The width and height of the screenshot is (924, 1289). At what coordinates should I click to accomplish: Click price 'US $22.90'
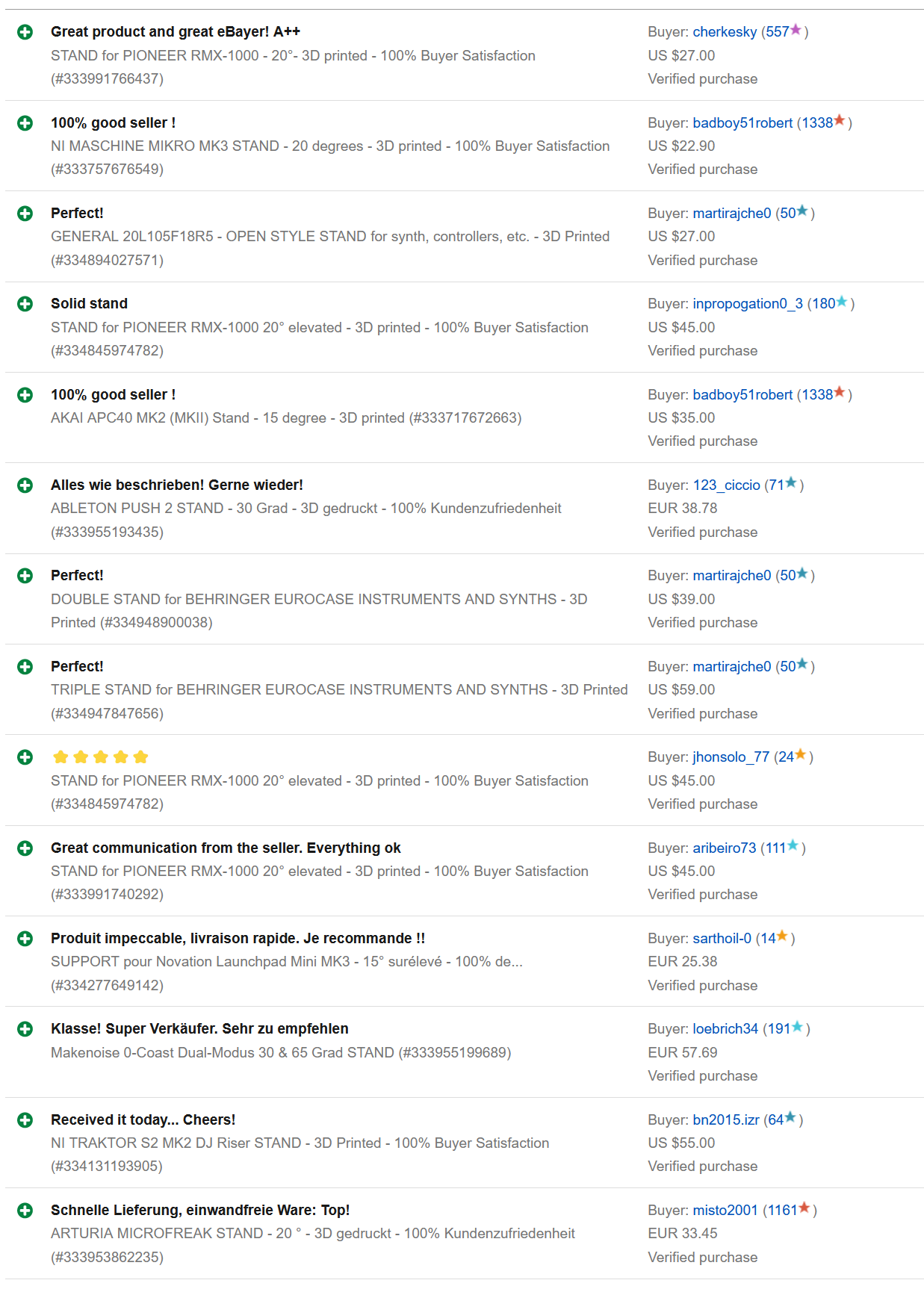(682, 146)
